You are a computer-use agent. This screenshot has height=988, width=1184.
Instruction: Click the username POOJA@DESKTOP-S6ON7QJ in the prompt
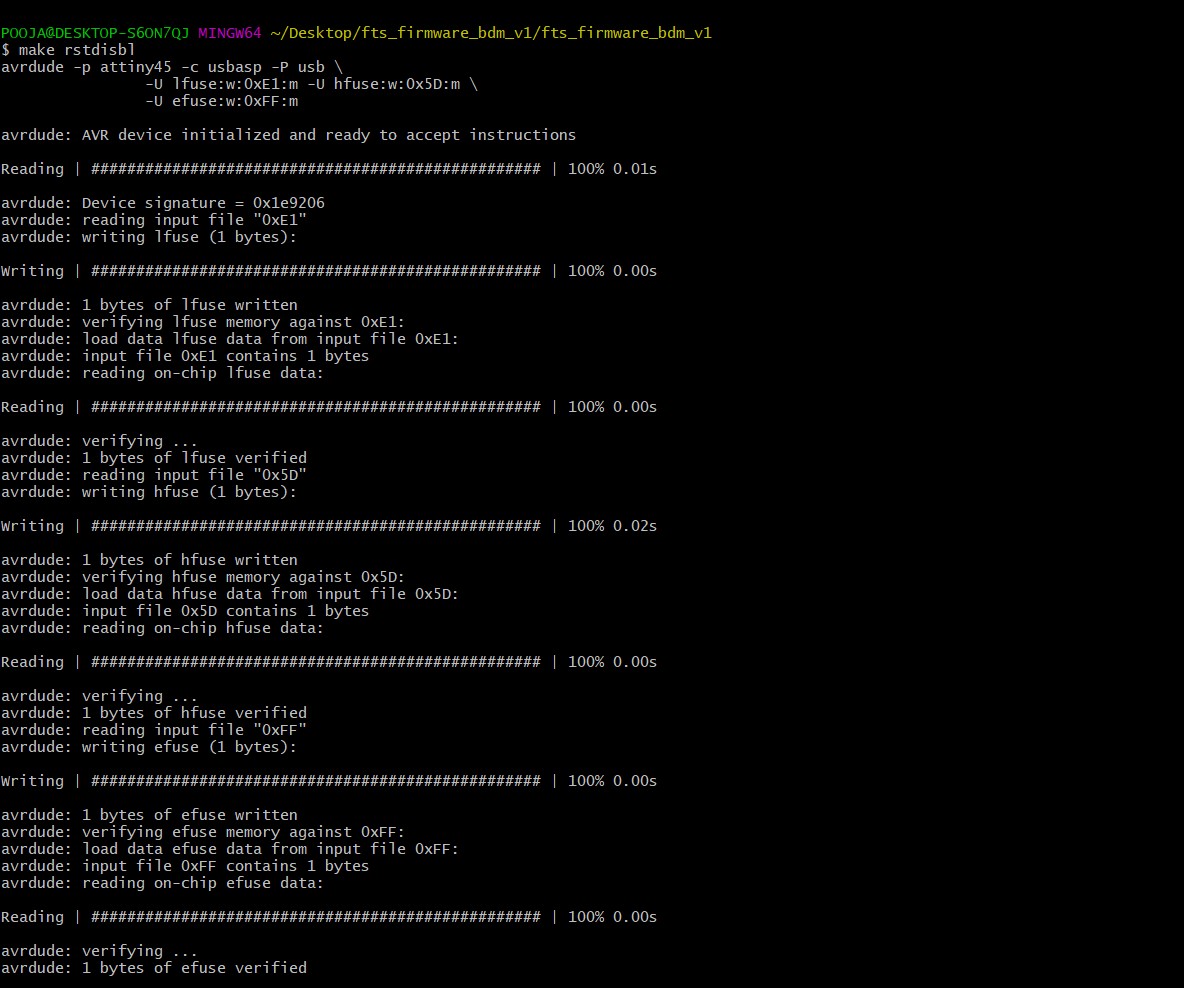[95, 33]
